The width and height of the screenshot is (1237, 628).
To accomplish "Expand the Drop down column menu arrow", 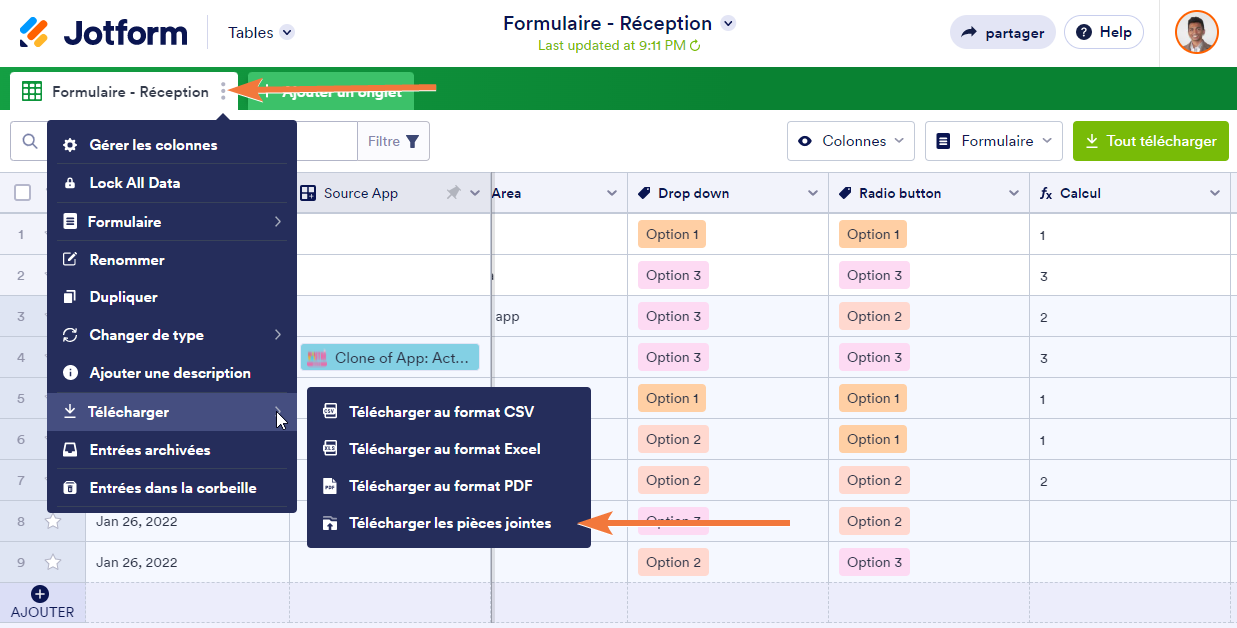I will pos(813,193).
